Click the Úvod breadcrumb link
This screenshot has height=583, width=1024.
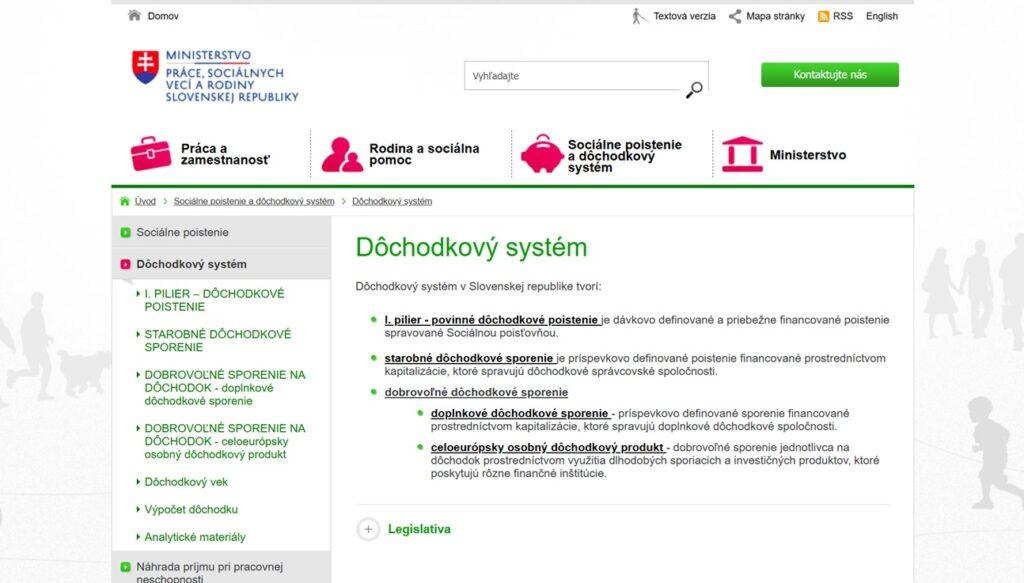pyautogui.click(x=145, y=201)
